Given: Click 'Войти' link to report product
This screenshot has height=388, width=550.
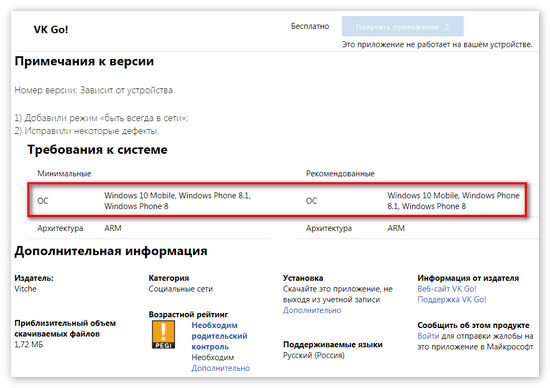Looking at the screenshot, I should [428, 336].
